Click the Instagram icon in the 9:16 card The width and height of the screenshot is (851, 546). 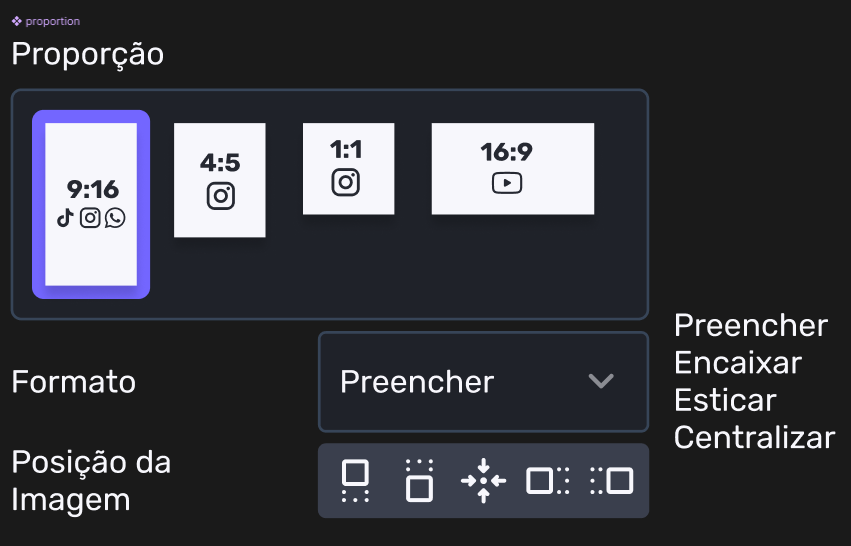point(90,217)
